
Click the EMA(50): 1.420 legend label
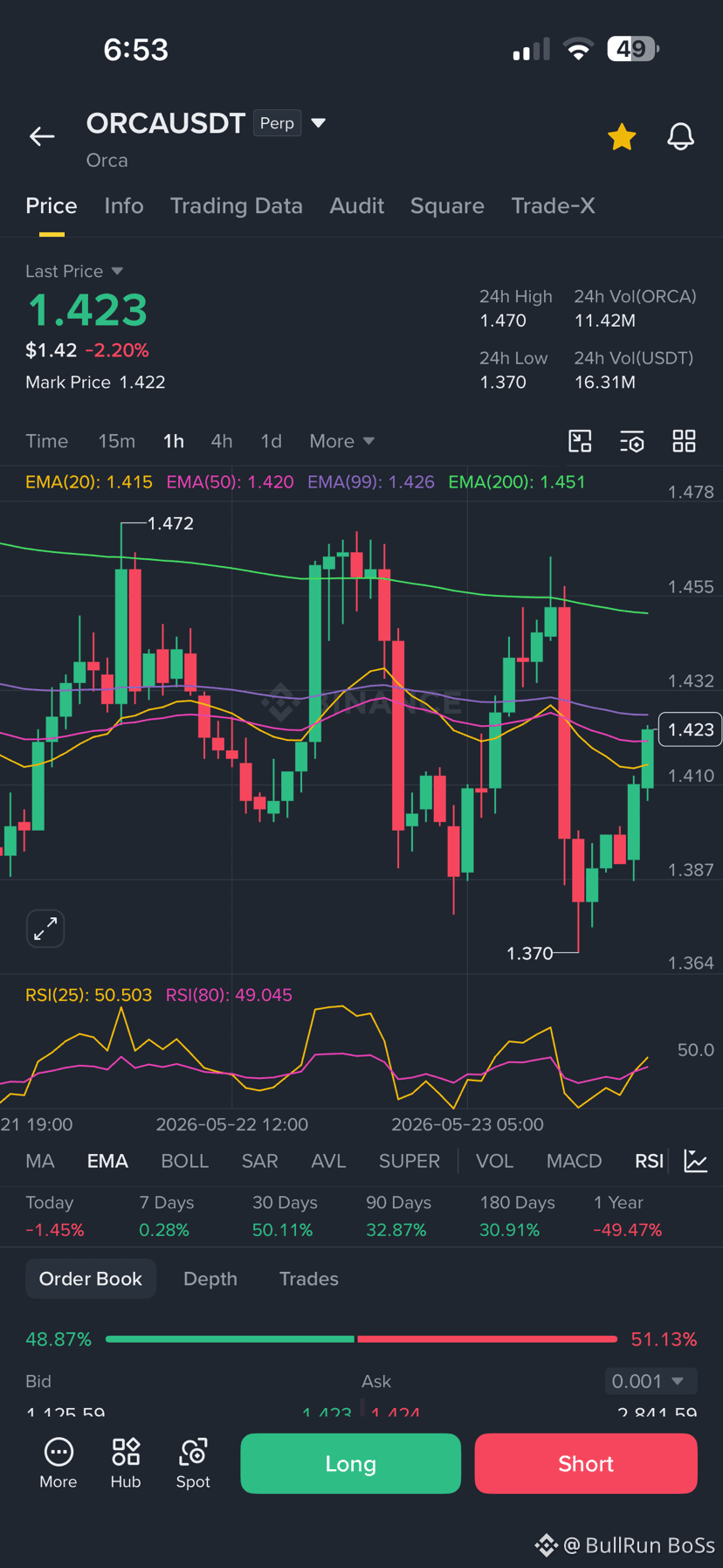click(x=230, y=482)
